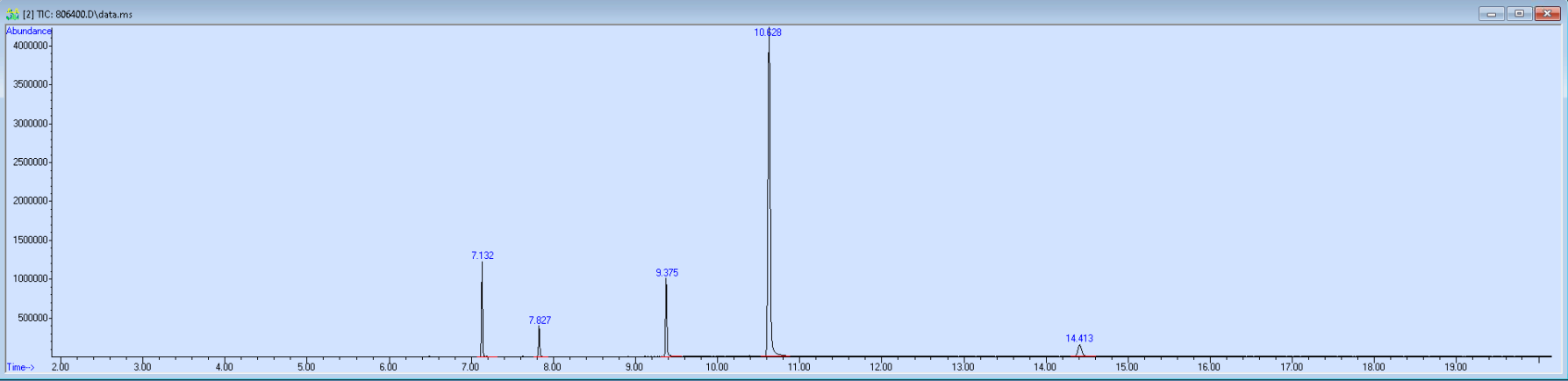Viewport: 1568px width, 381px height.
Task: Select the peak labeled 7.827
Action: click(540, 320)
